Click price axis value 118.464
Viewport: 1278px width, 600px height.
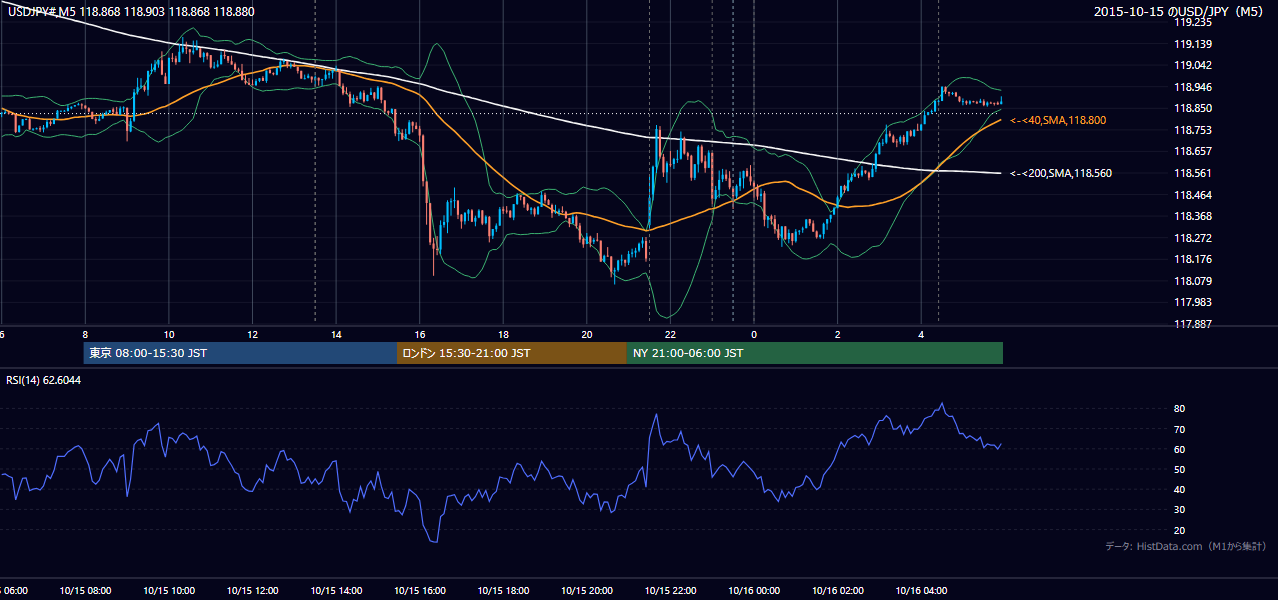pos(1193,195)
